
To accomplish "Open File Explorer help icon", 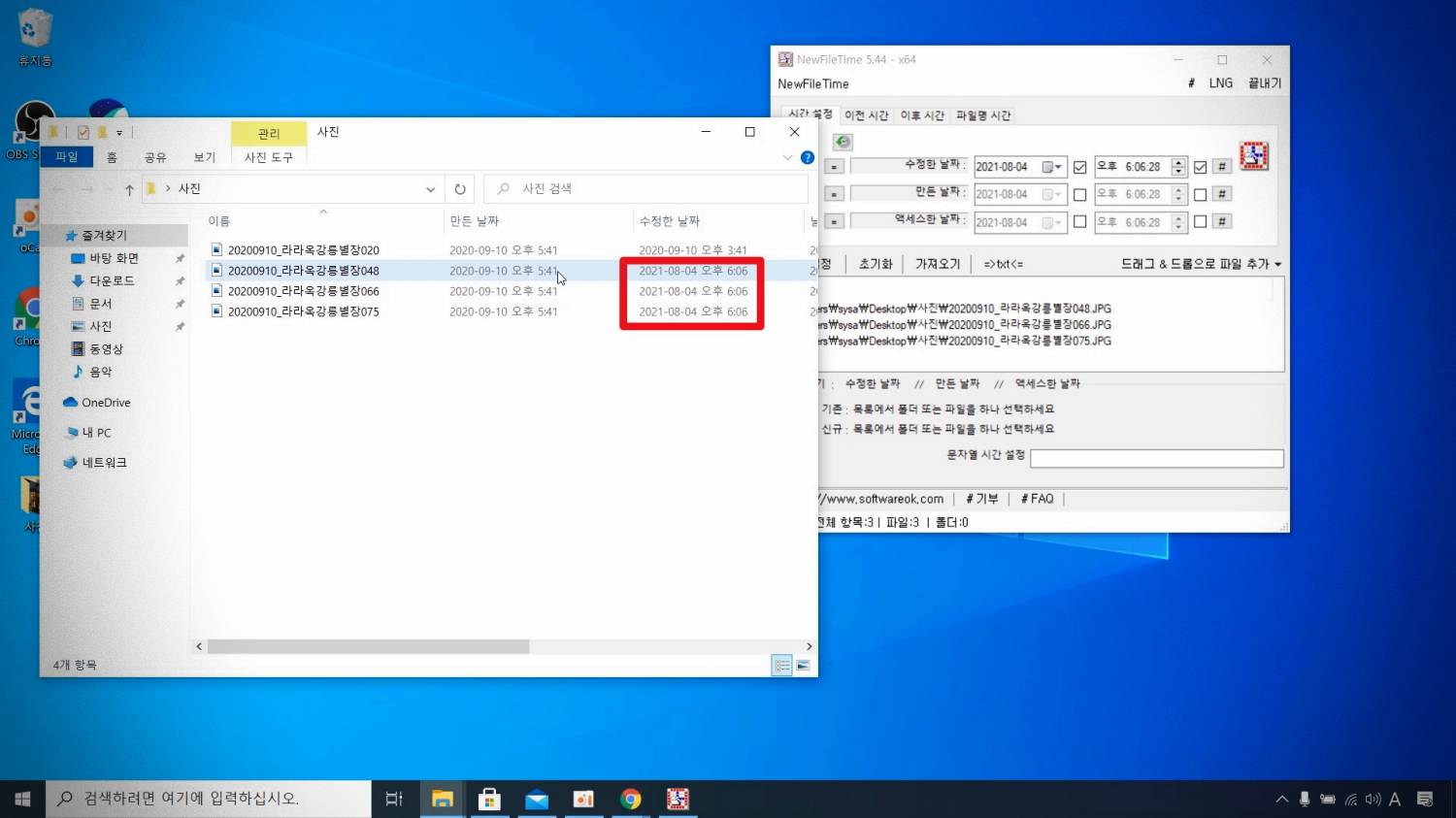I will pos(807,157).
